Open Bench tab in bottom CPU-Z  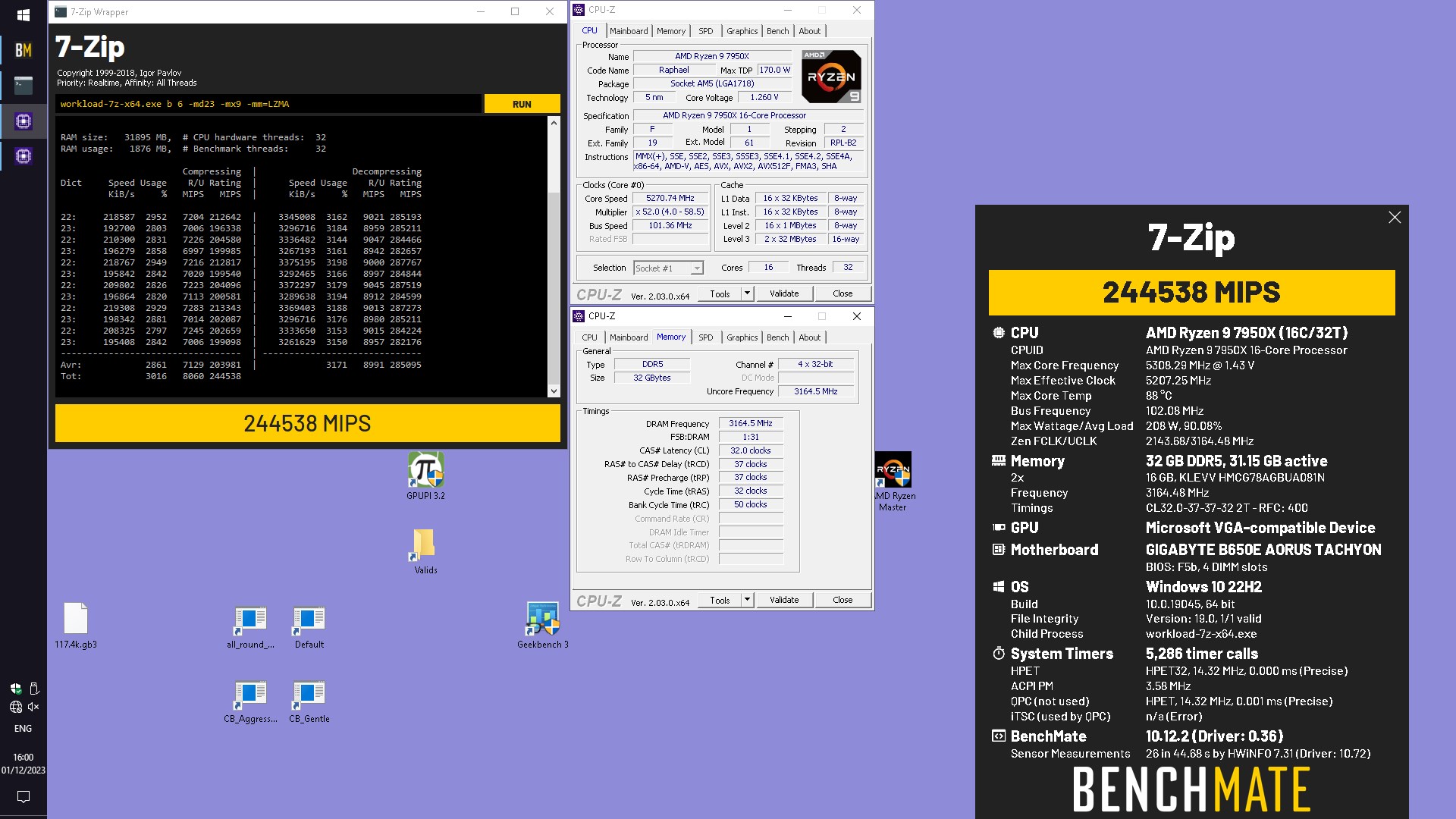coord(777,337)
